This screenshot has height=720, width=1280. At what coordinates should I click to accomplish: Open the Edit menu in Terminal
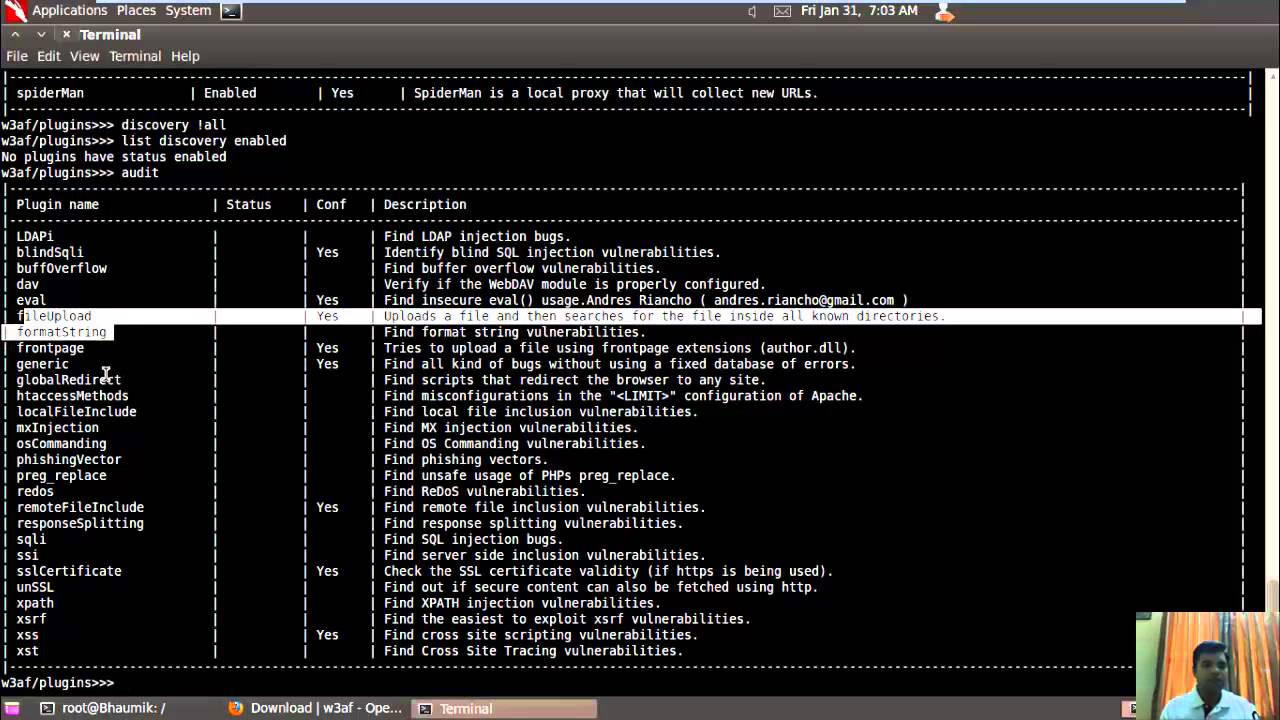pos(49,56)
